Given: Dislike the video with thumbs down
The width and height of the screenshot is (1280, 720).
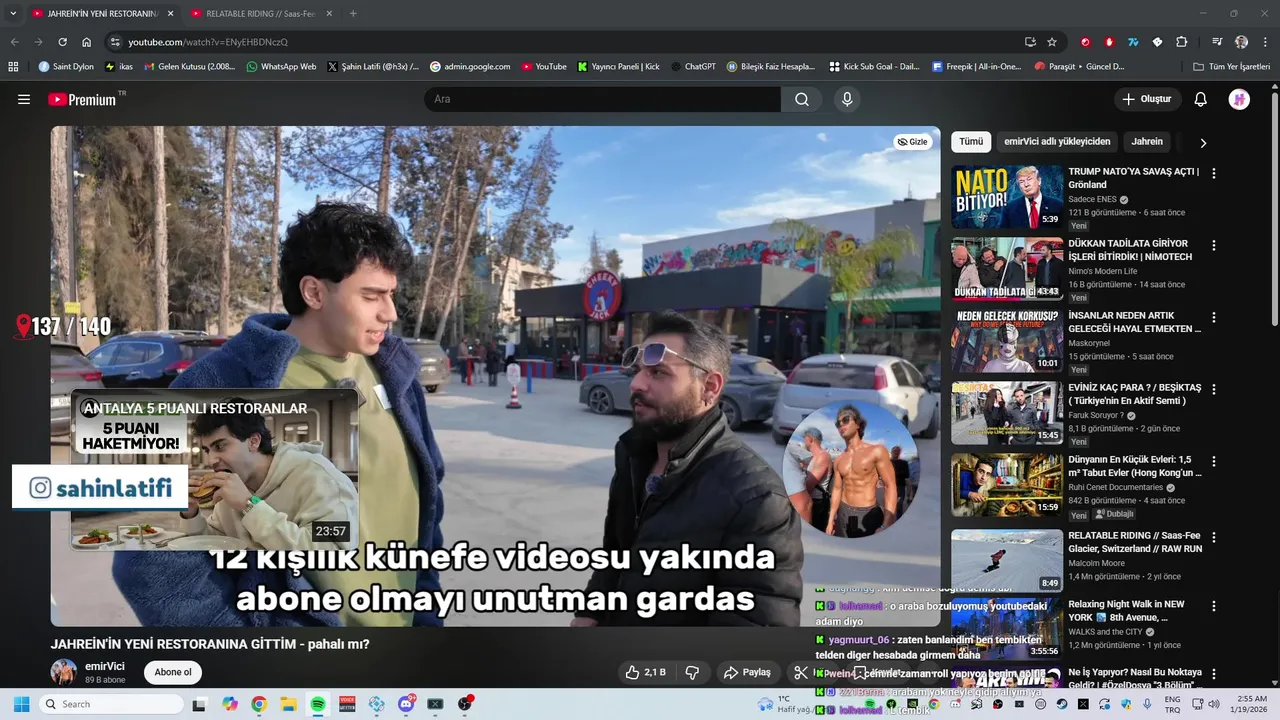Looking at the screenshot, I should coord(692,672).
